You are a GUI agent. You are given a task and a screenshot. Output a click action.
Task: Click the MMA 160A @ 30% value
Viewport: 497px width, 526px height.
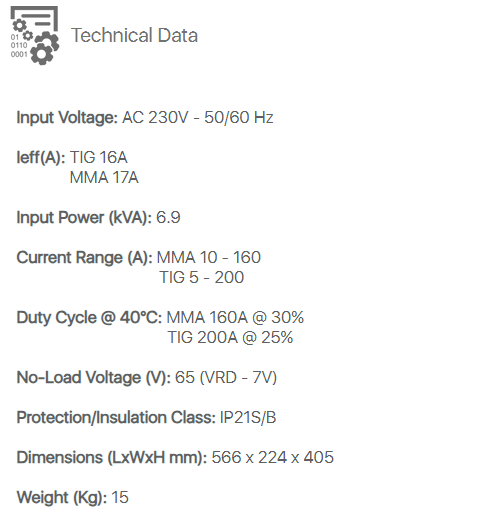tap(235, 317)
